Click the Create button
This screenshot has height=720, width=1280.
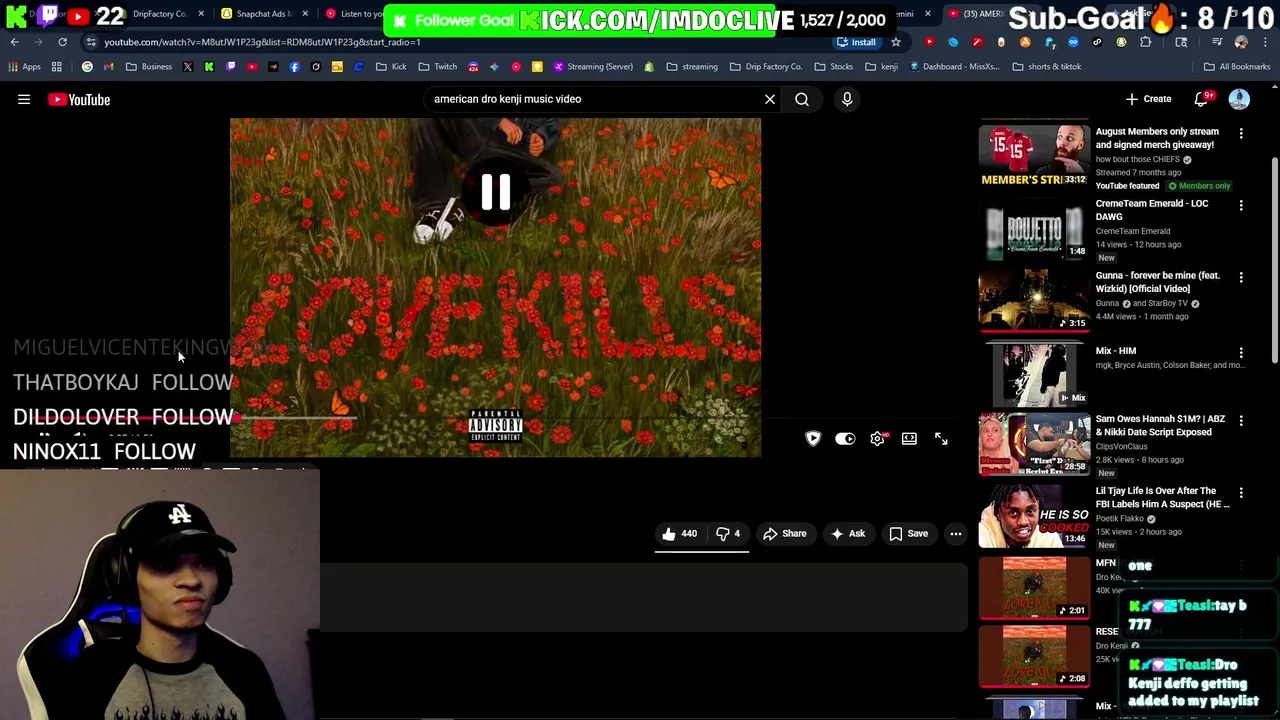pos(1148,99)
